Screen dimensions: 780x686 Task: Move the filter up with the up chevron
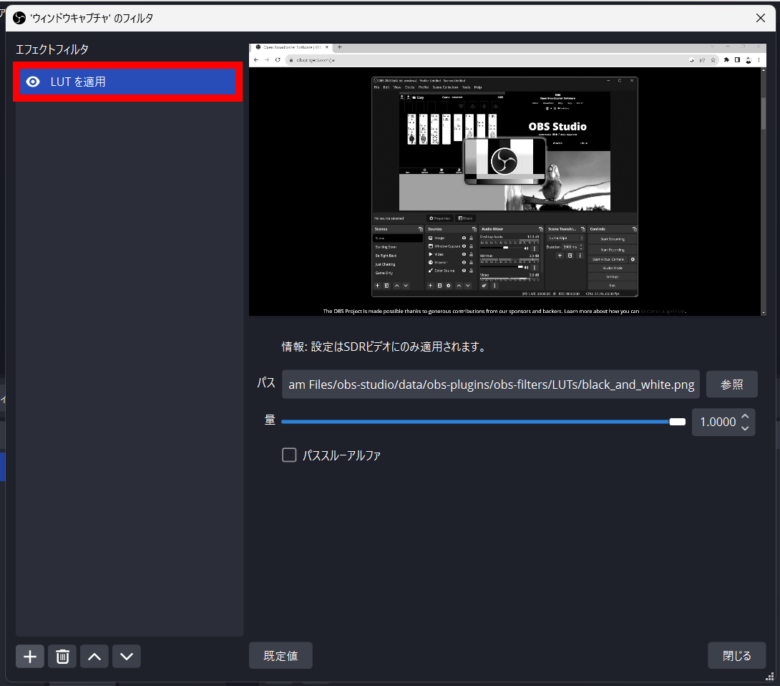coord(94,656)
